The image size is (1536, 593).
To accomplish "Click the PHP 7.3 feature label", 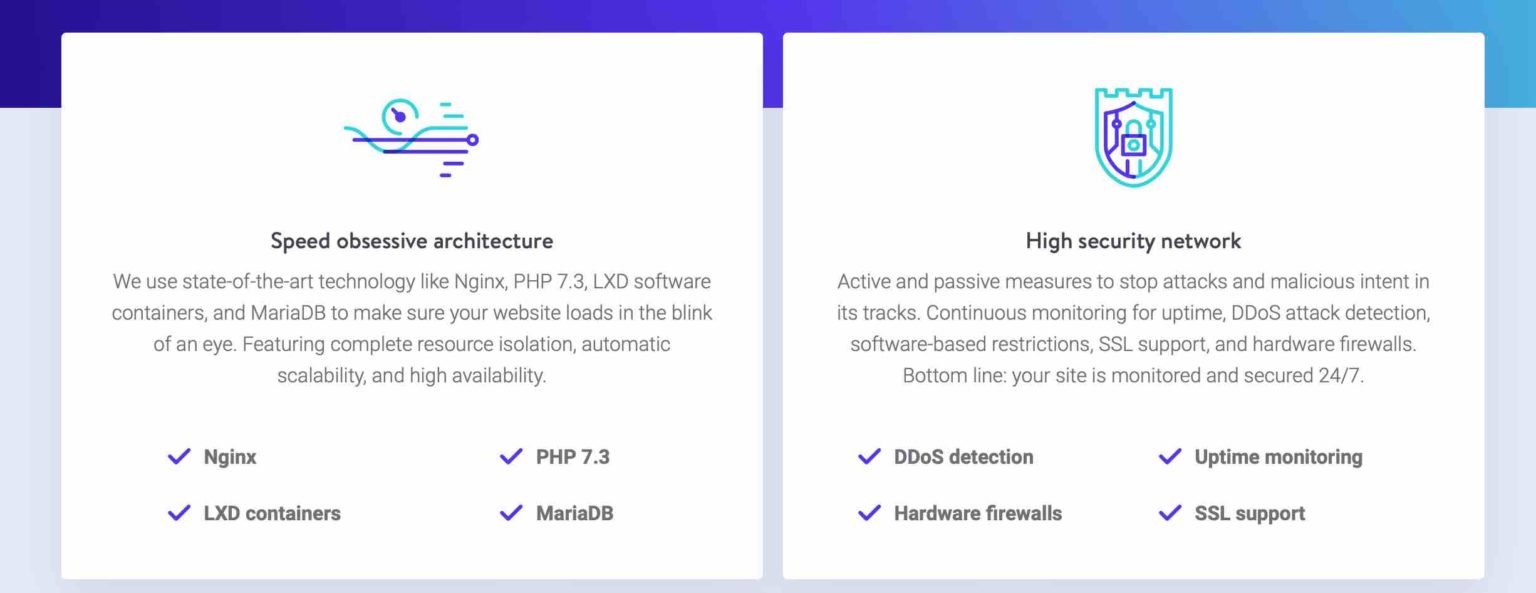I will pos(572,457).
